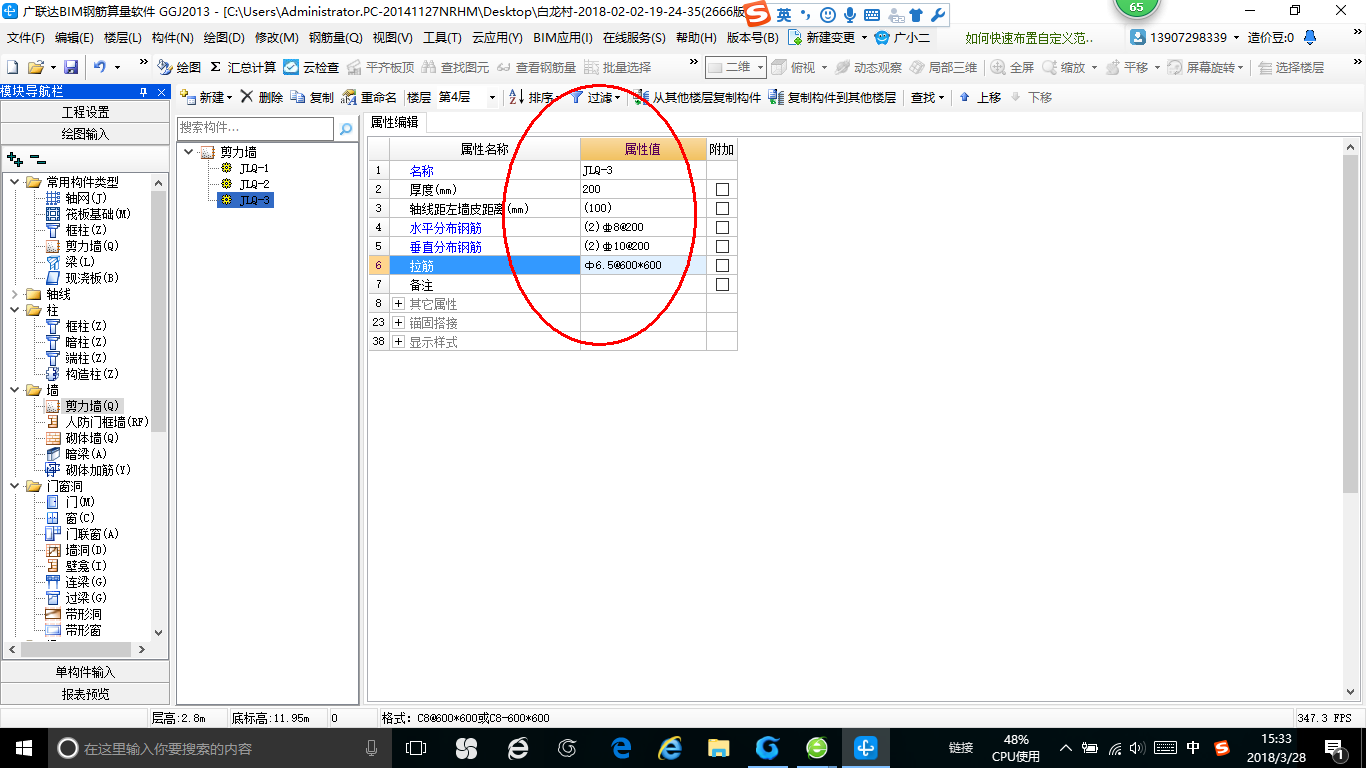The width and height of the screenshot is (1366, 768).
Task: Open the 二维 view mode dropdown
Action: click(x=760, y=67)
